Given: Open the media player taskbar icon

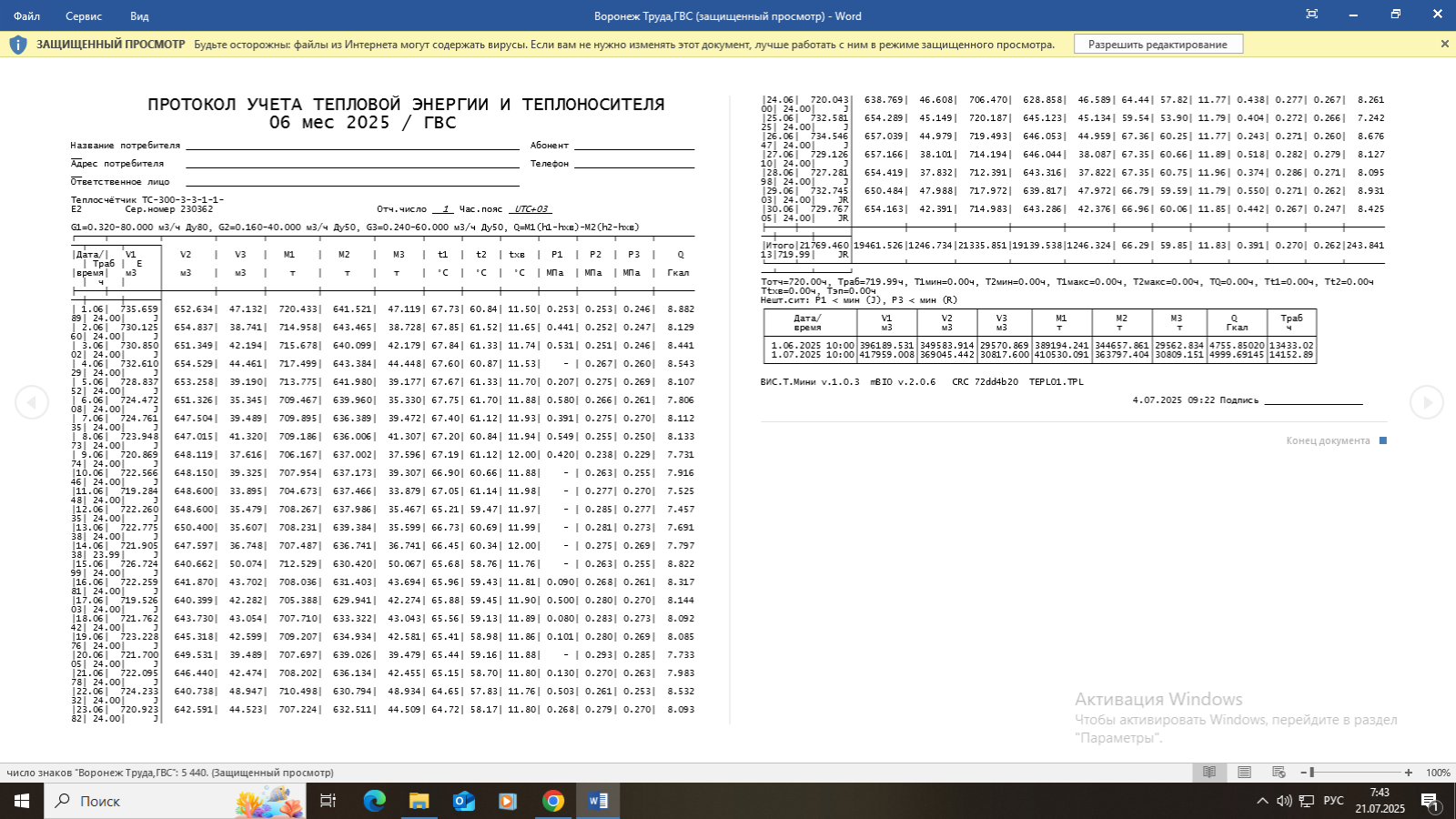Looking at the screenshot, I should 508,801.
